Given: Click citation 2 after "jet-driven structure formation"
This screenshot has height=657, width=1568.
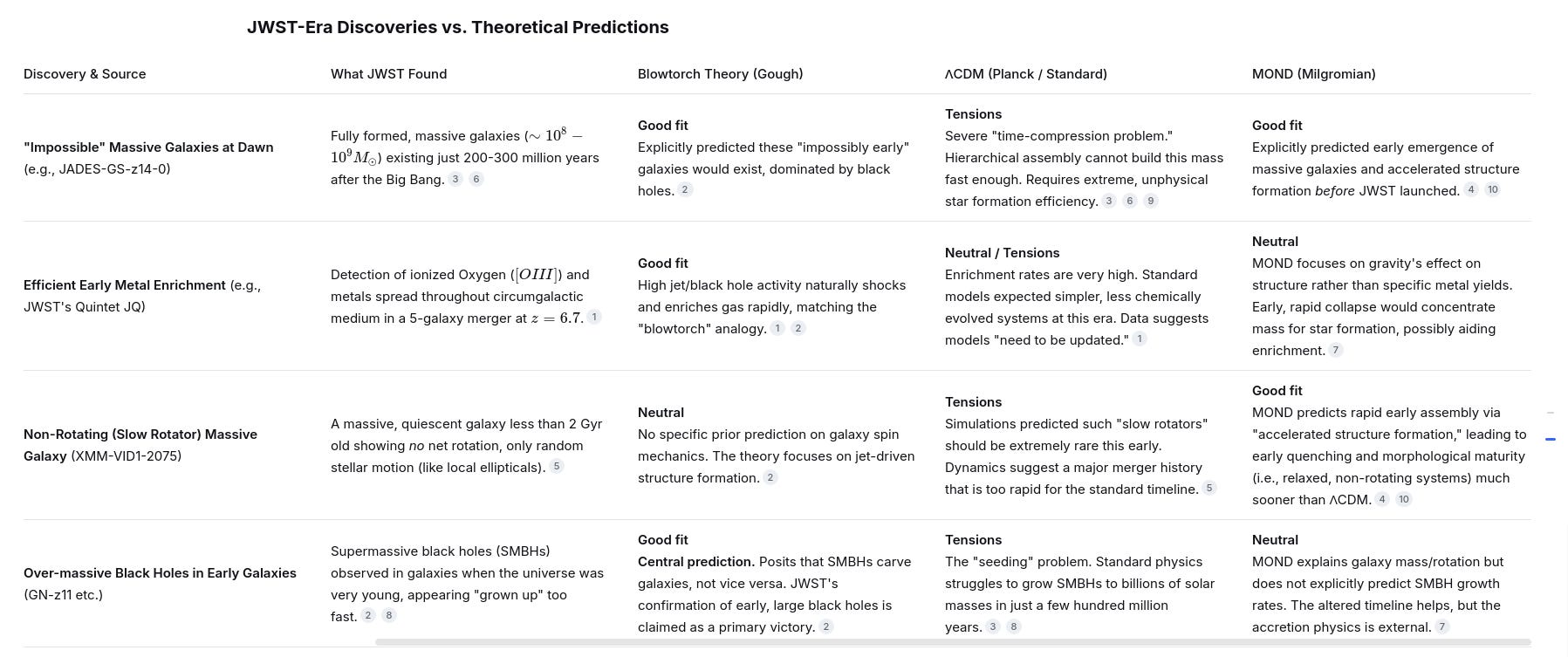Looking at the screenshot, I should [770, 477].
